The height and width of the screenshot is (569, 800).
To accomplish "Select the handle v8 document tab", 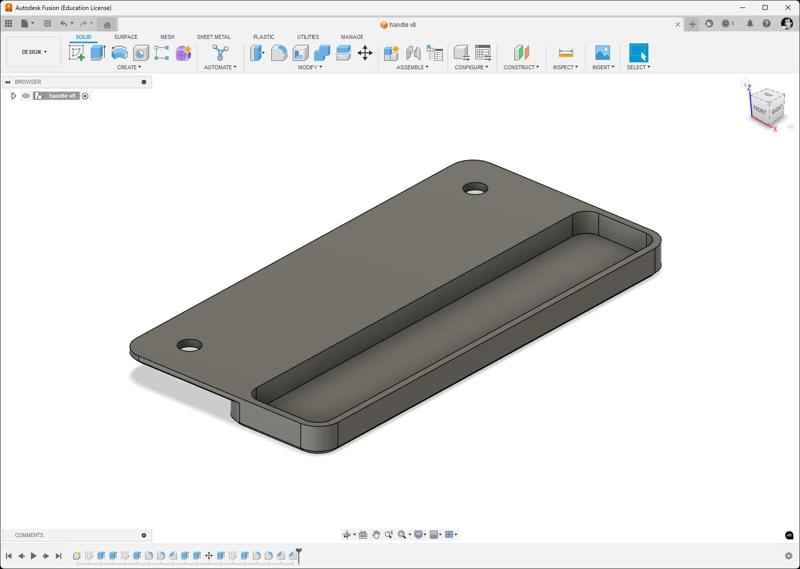I will [398, 24].
